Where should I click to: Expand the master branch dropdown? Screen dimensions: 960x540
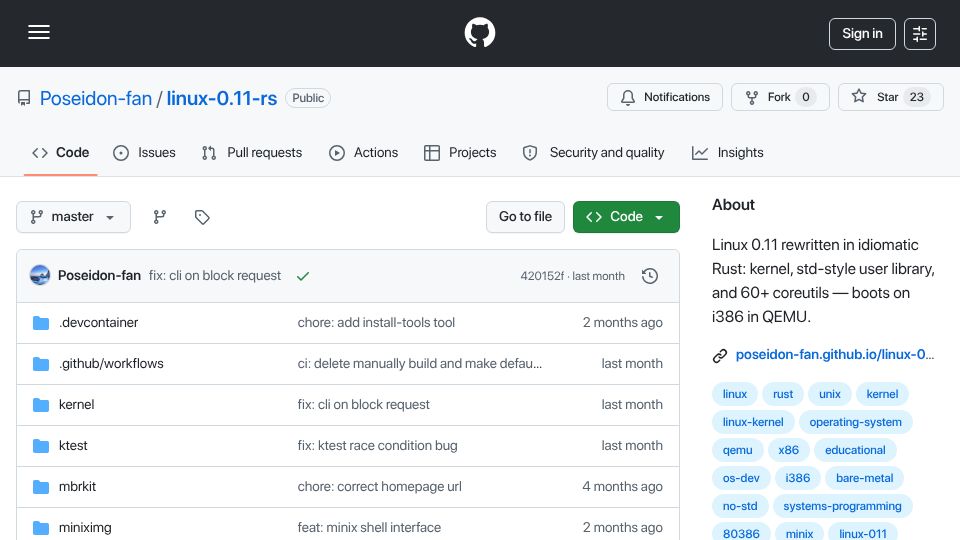(73, 217)
